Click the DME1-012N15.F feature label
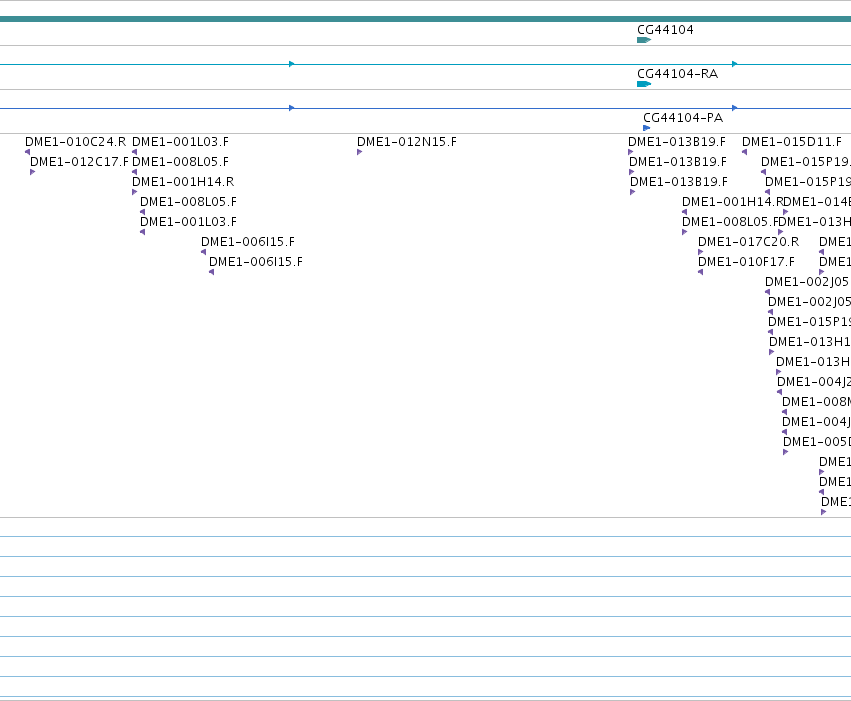Screen dimensions: 851x701 coord(407,142)
